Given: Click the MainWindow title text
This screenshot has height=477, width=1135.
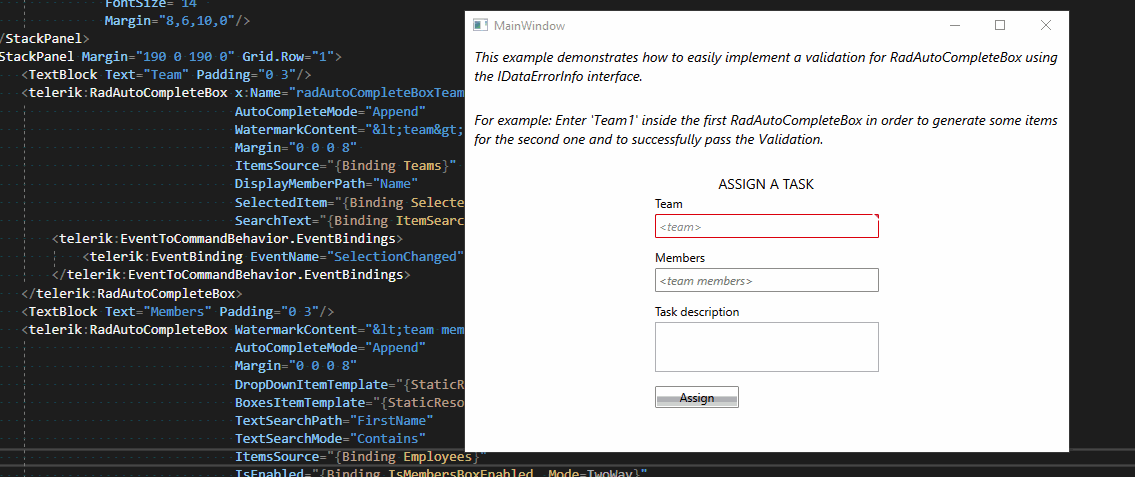Looking at the screenshot, I should pyautogui.click(x=529, y=25).
